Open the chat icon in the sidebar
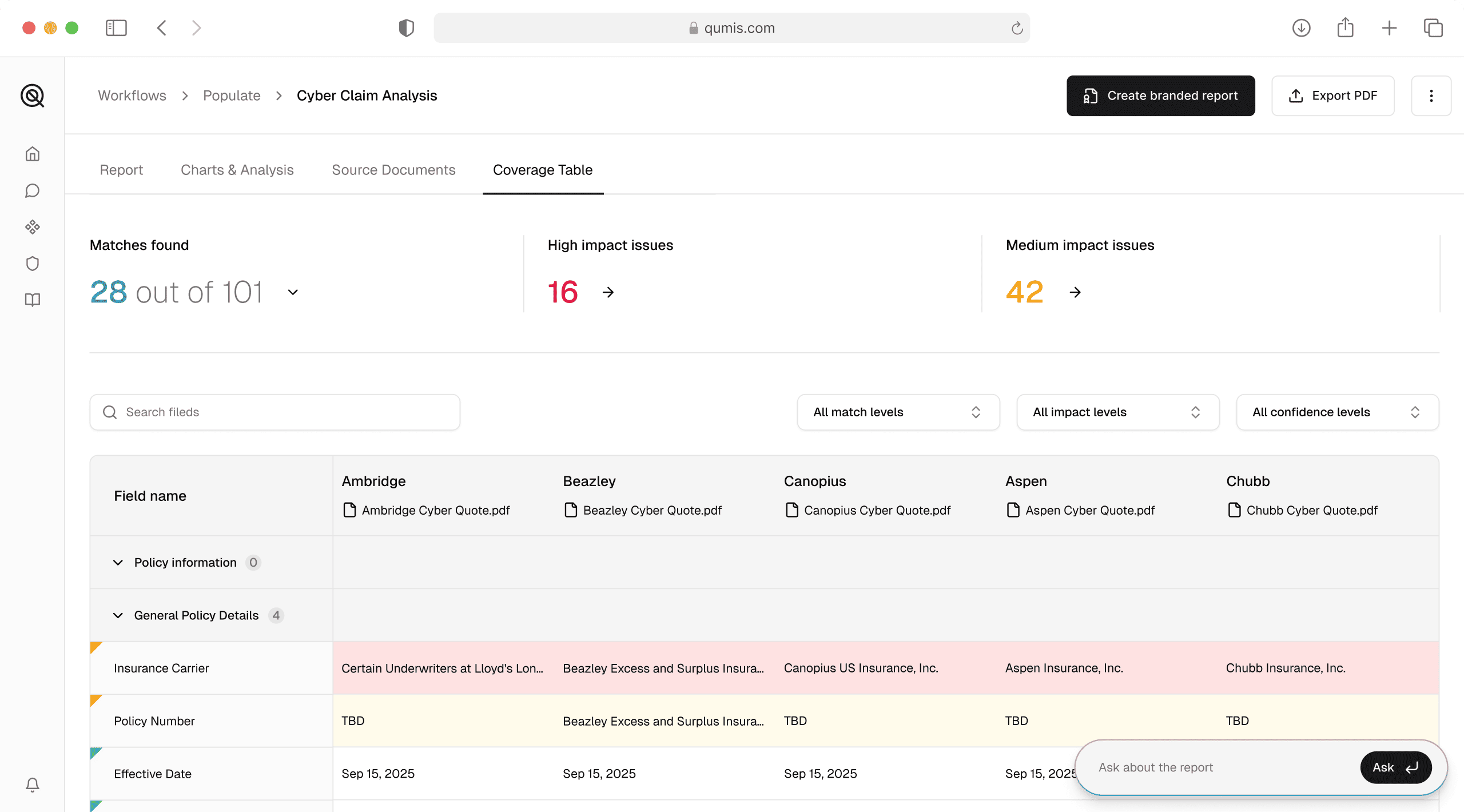 coord(33,190)
